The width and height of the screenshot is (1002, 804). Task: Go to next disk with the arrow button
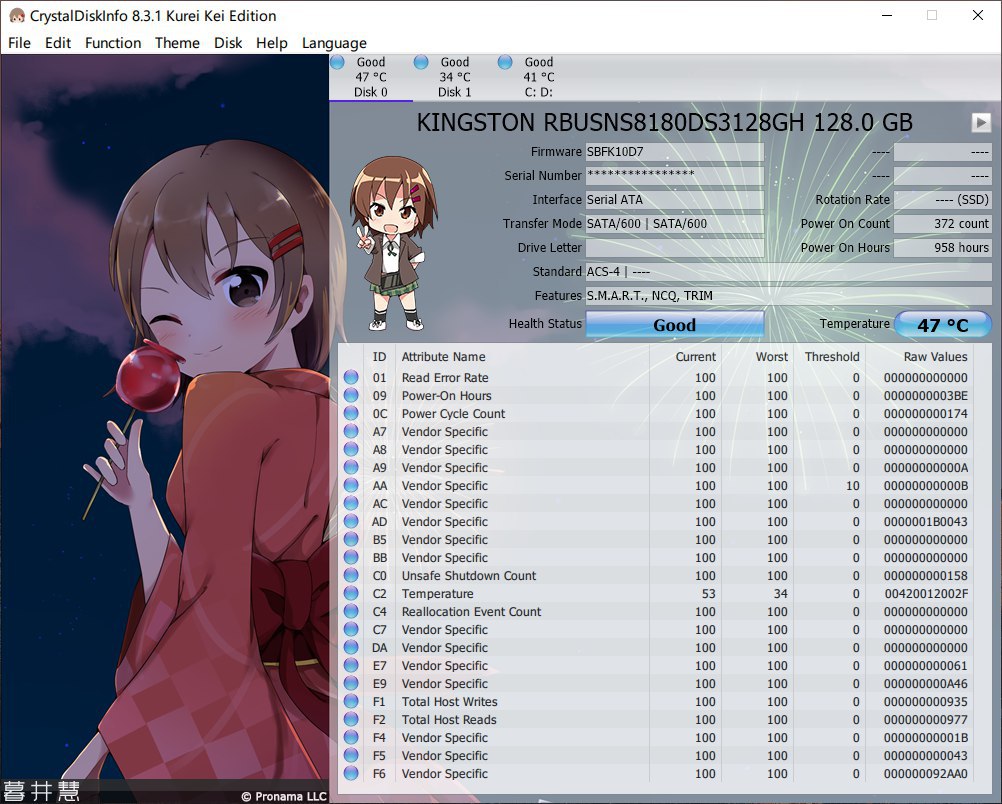[980, 122]
